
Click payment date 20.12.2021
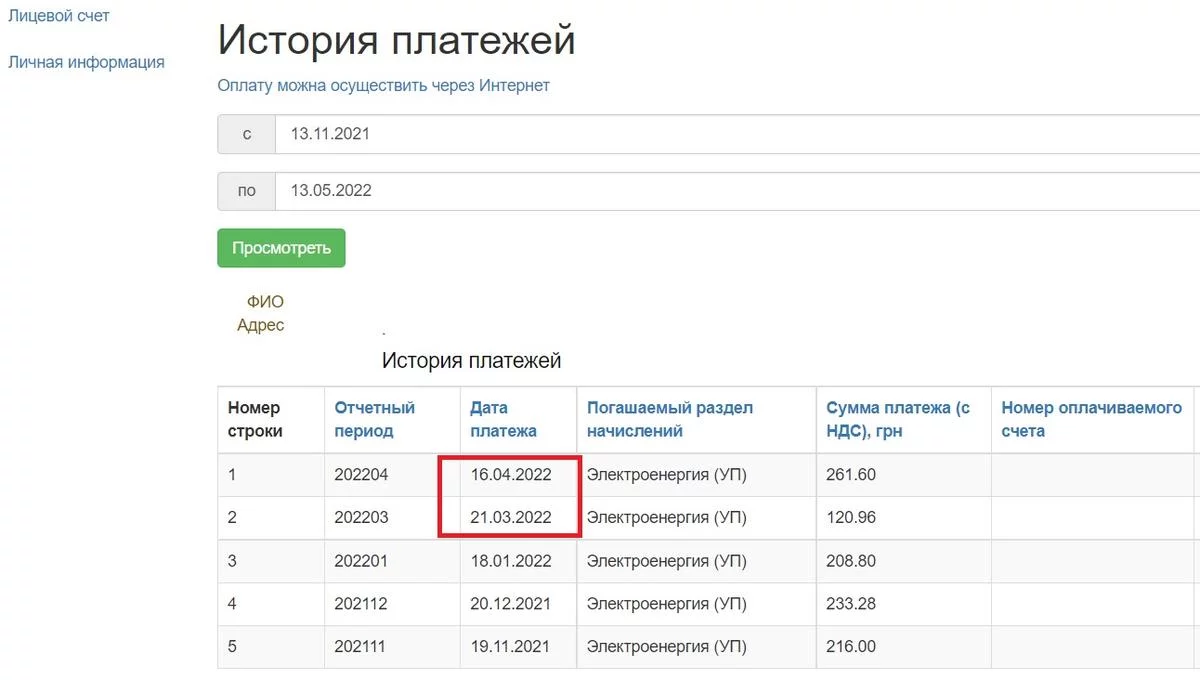[x=511, y=604]
